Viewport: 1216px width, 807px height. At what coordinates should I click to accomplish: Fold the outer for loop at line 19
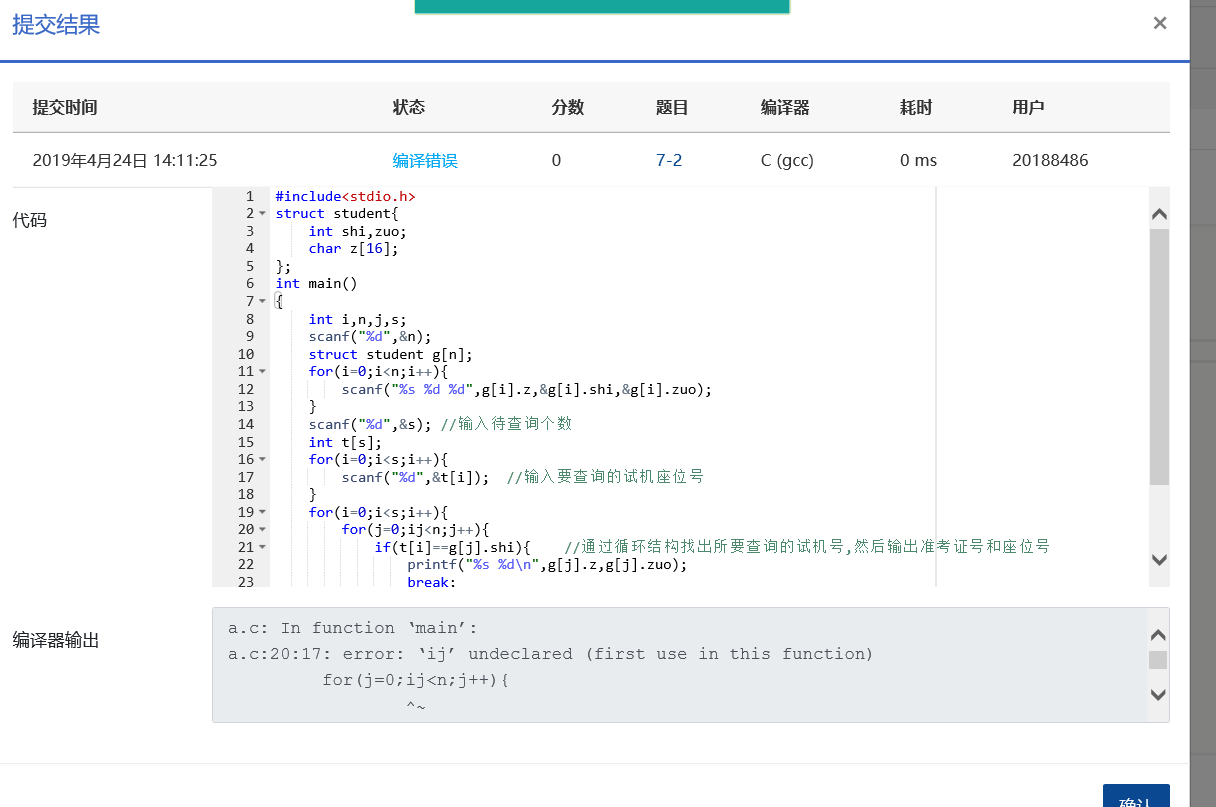262,512
